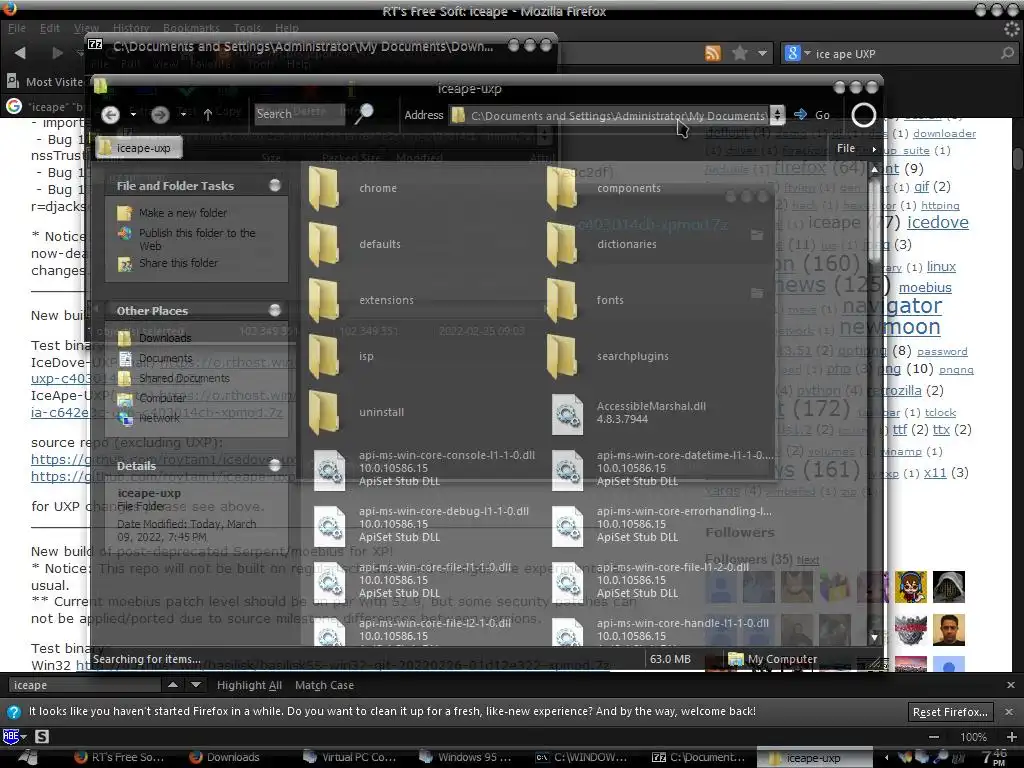Open the Address bar dropdown

777,115
